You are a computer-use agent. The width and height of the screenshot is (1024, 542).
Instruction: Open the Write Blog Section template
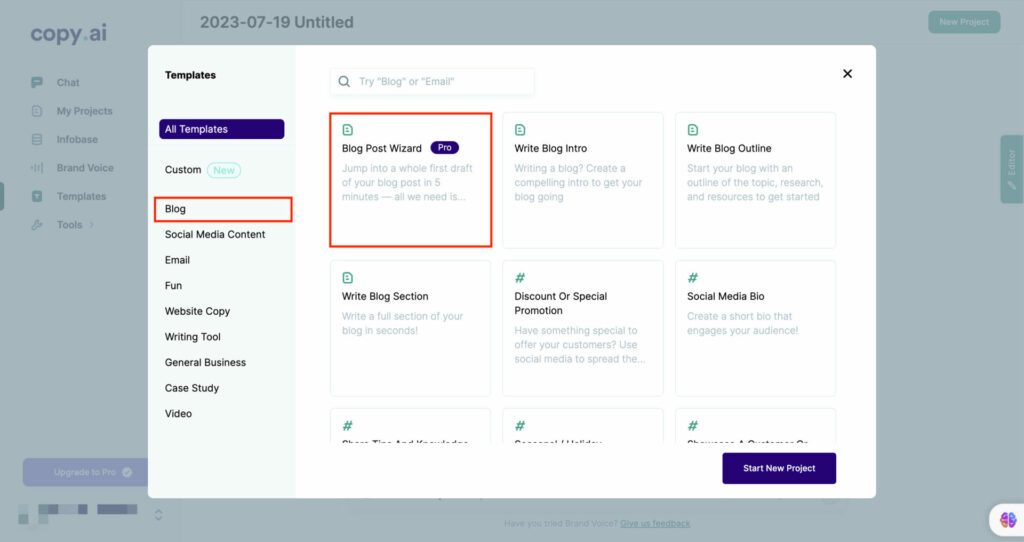click(410, 328)
